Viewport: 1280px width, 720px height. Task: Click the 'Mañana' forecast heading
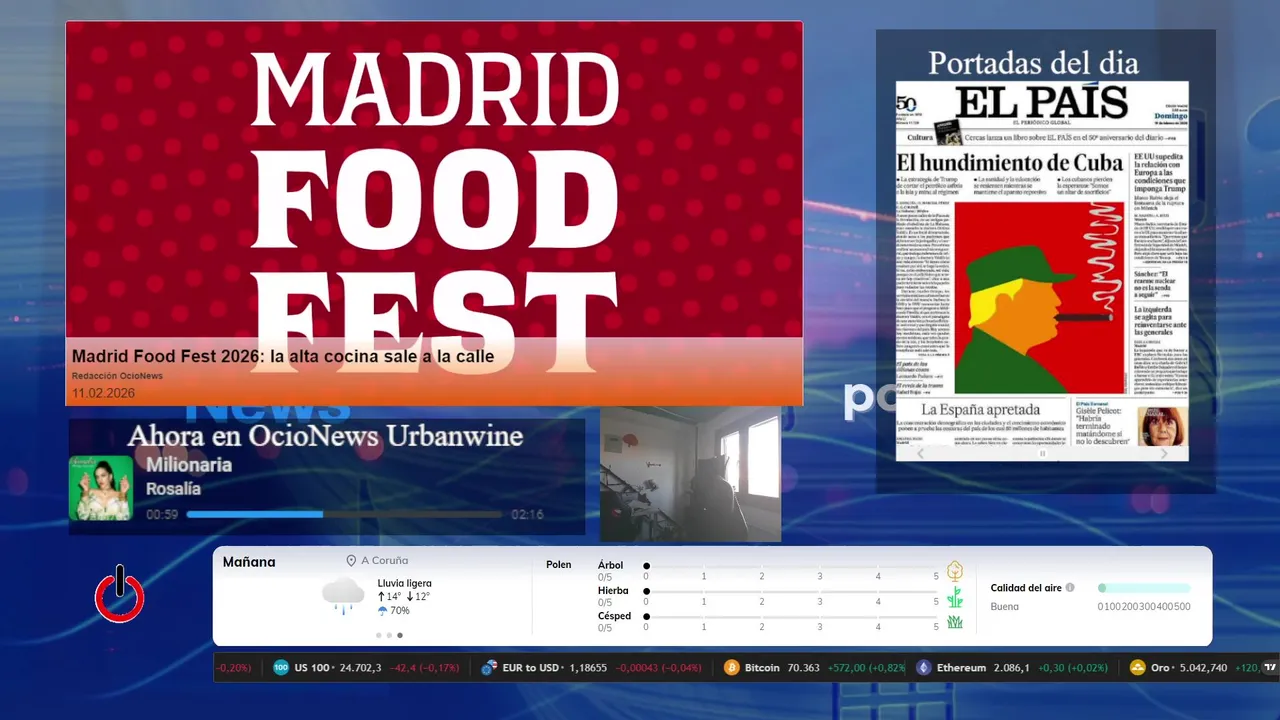click(x=249, y=562)
